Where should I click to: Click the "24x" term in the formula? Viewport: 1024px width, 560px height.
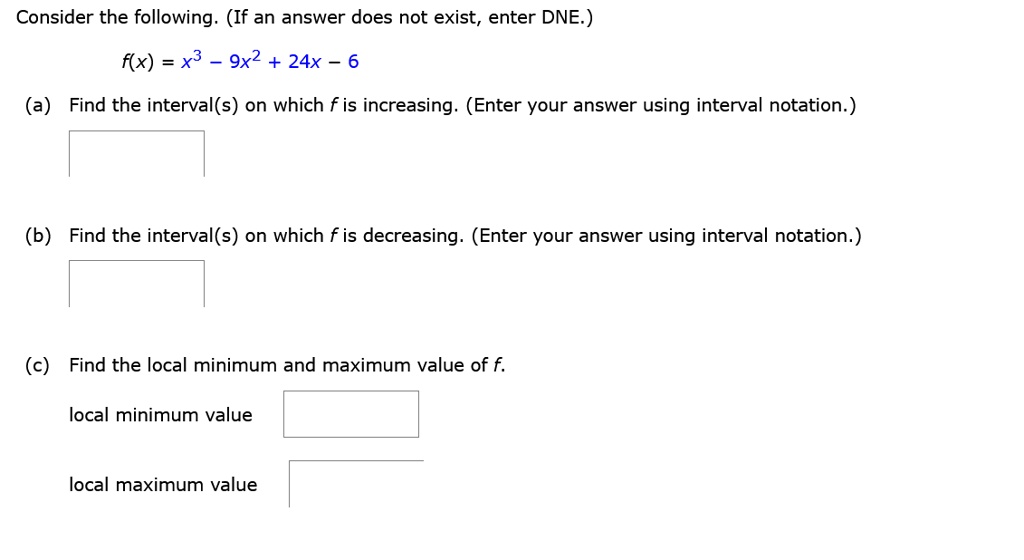tap(304, 62)
